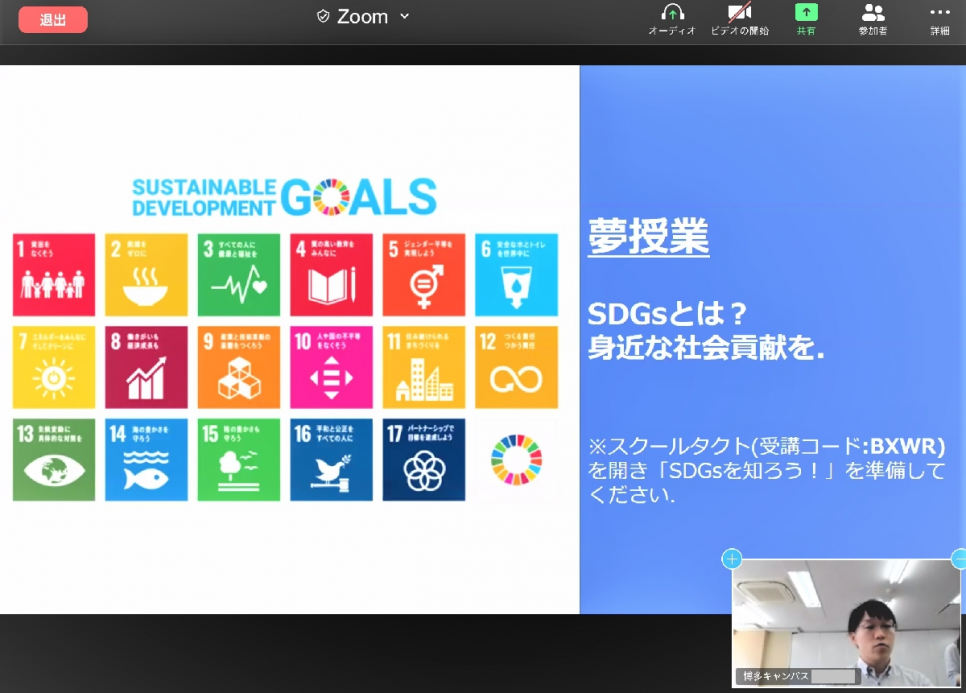The image size is (966, 693).
Task: Click the スクールタクト course code BXWR line
Action: click(766, 445)
